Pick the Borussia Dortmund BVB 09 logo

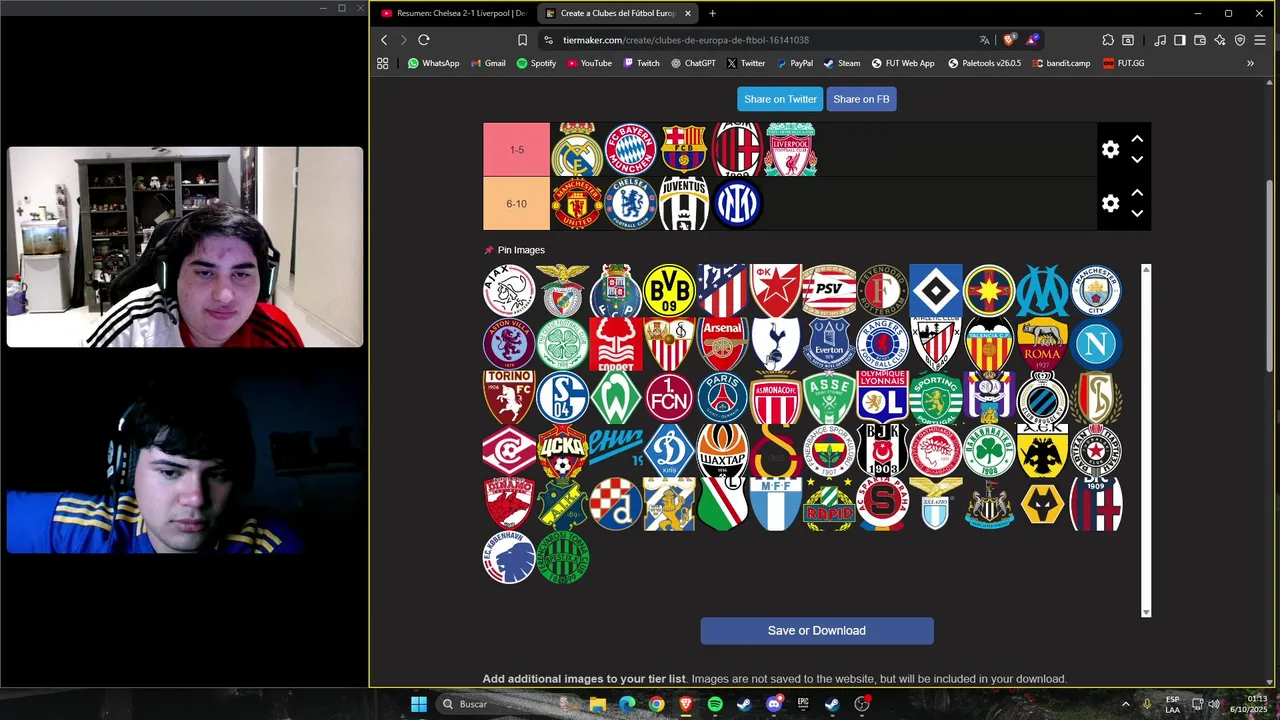669,290
